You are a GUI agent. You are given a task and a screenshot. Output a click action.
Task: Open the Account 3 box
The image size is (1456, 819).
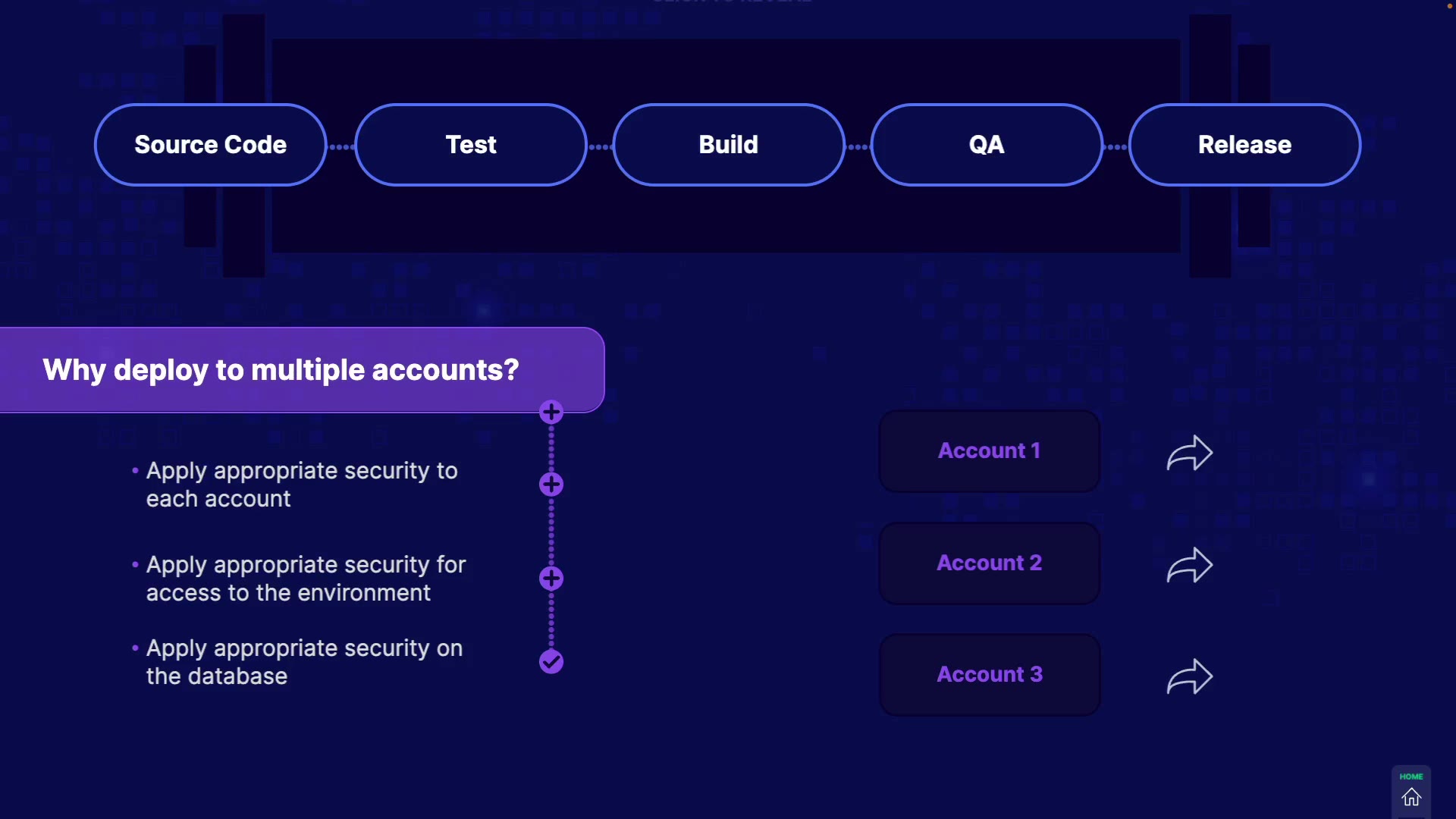tap(989, 675)
